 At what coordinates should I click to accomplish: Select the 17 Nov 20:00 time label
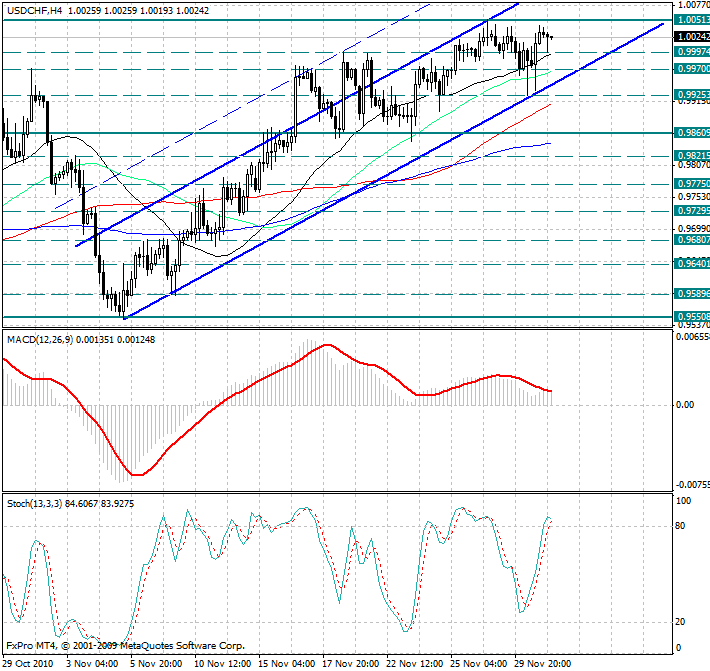click(x=351, y=664)
